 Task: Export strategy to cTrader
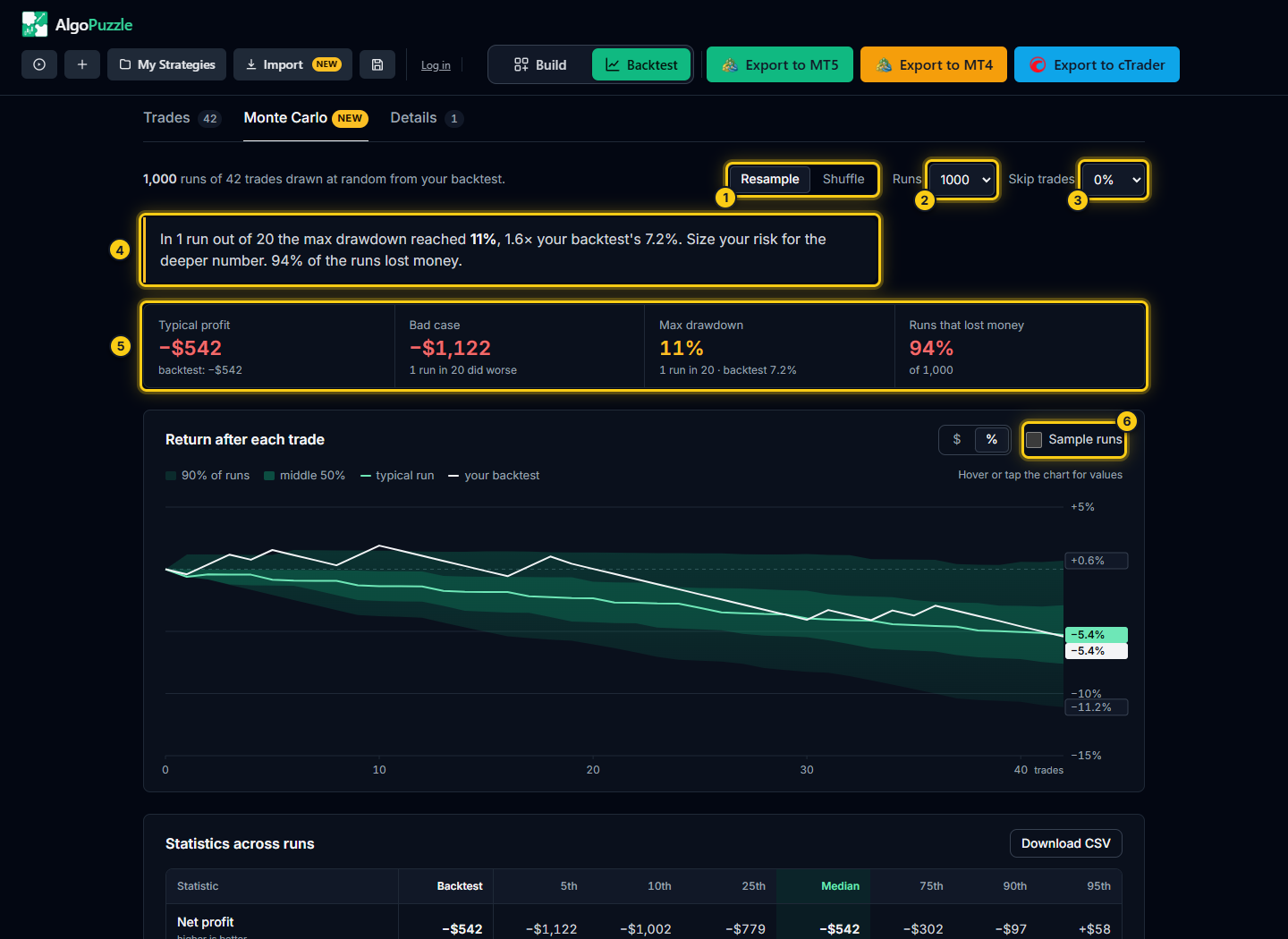(x=1097, y=64)
